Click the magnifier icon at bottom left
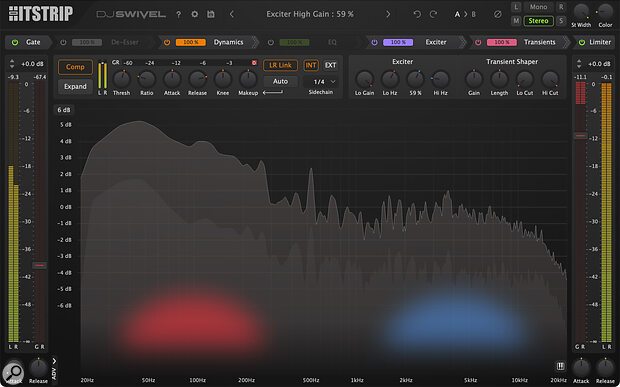Screen dimensions: 620x387 (x=13, y=372)
